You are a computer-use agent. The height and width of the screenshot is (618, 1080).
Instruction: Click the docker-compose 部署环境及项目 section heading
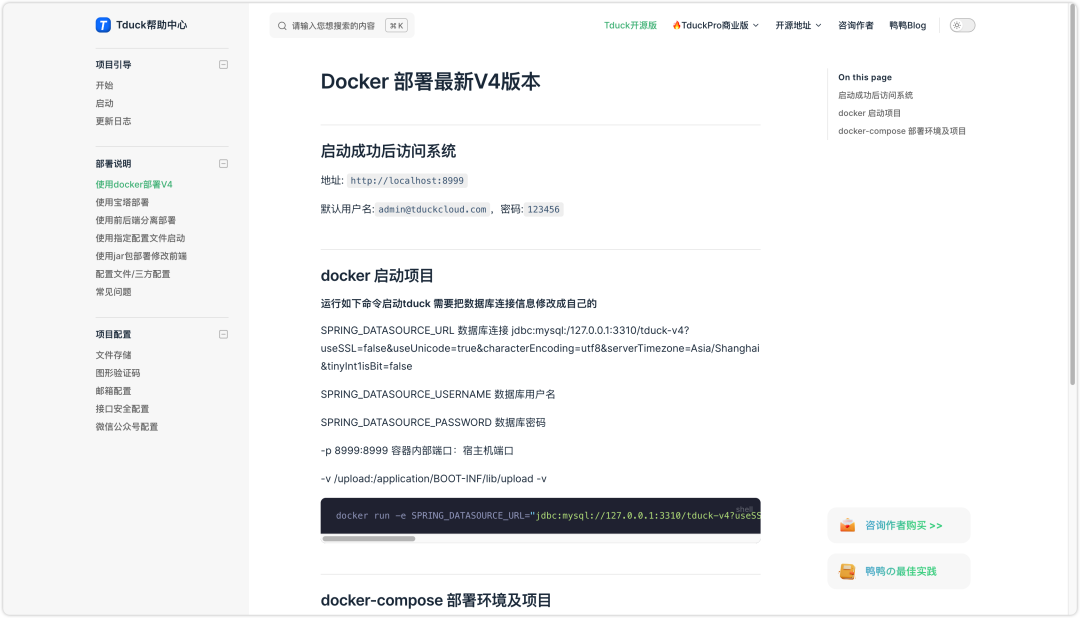[x=436, y=601]
